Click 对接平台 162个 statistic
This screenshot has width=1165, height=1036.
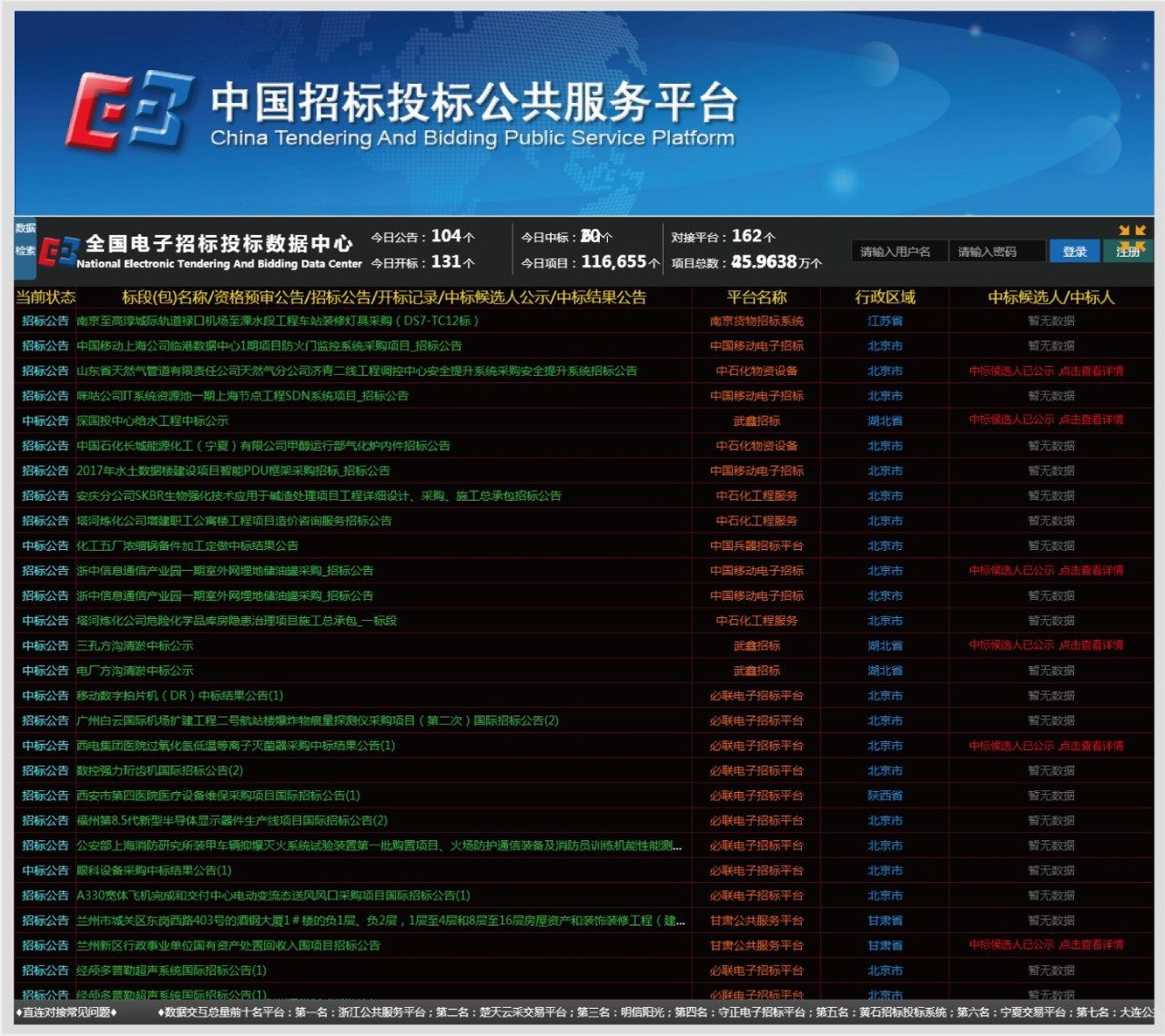(x=724, y=236)
